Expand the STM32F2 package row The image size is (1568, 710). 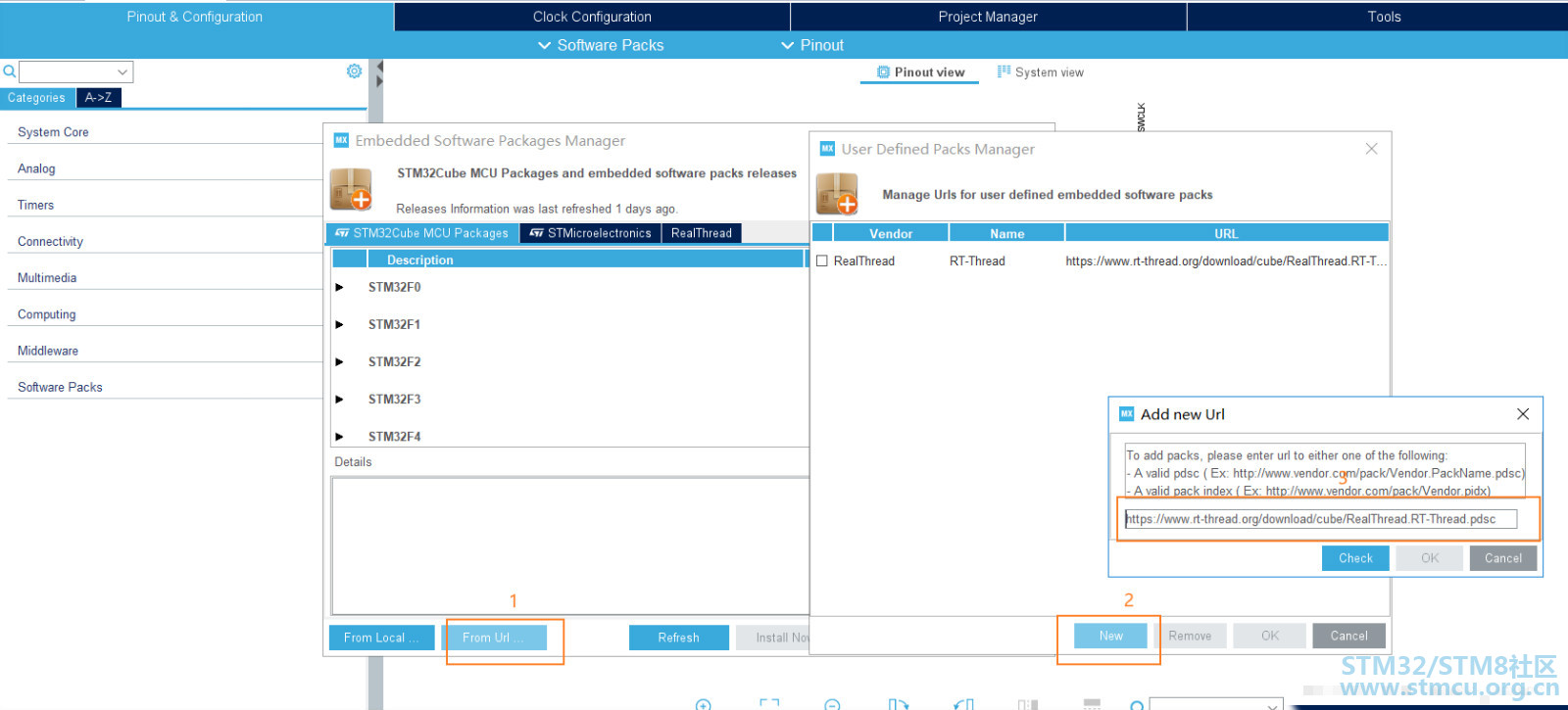coord(340,362)
